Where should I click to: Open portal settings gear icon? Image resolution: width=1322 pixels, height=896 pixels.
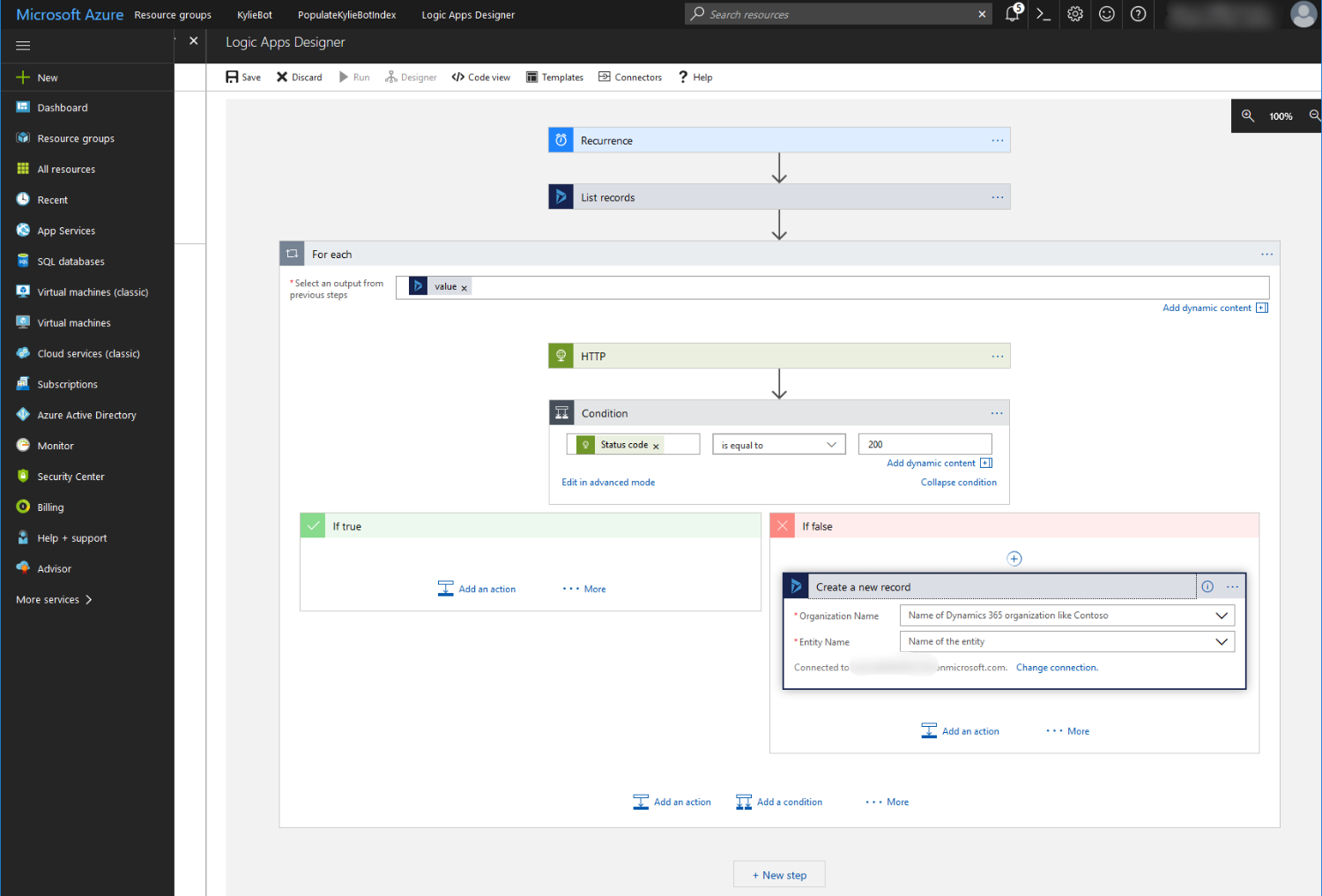[1075, 14]
